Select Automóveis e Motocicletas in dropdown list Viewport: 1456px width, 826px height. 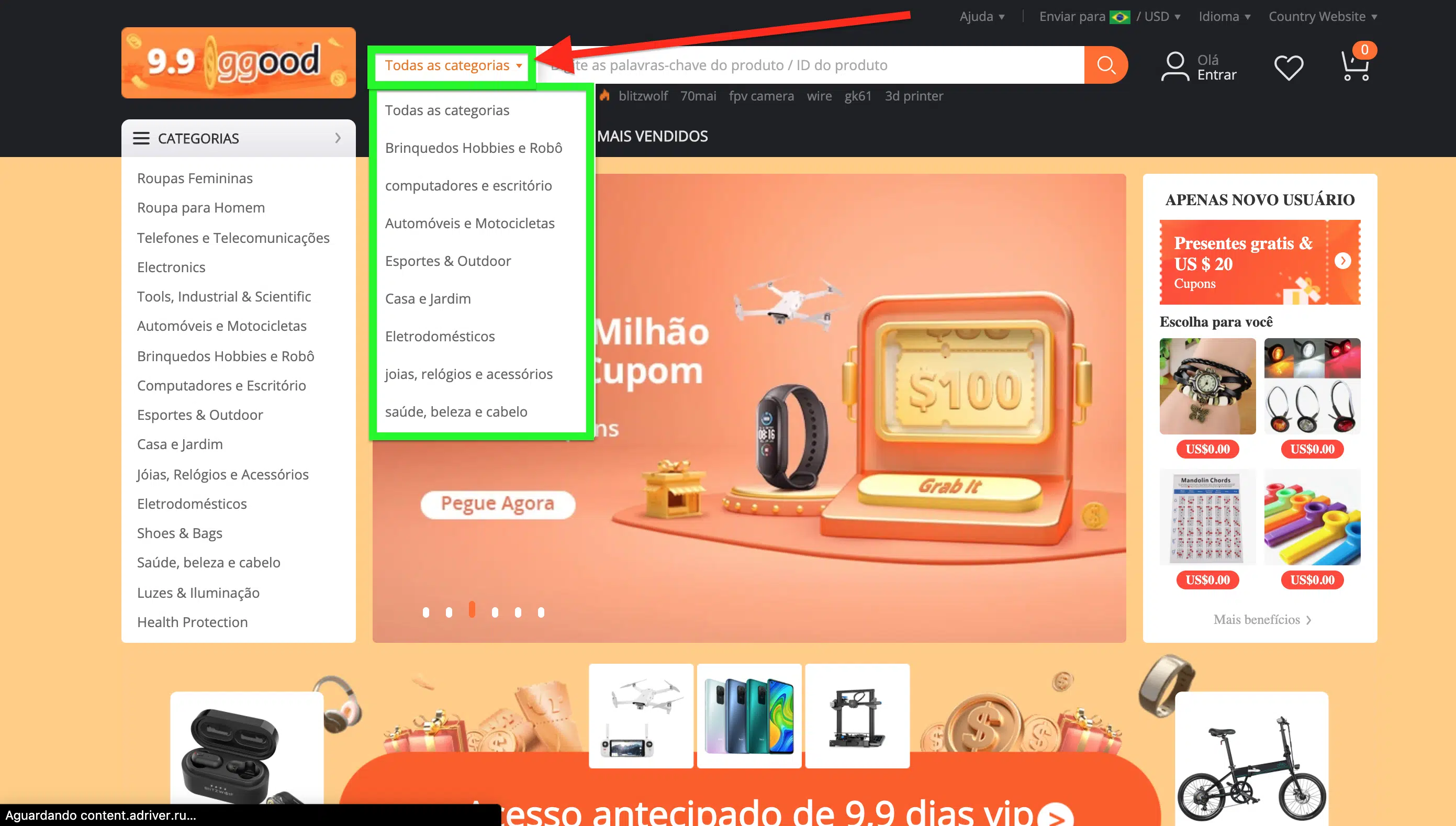pos(469,223)
